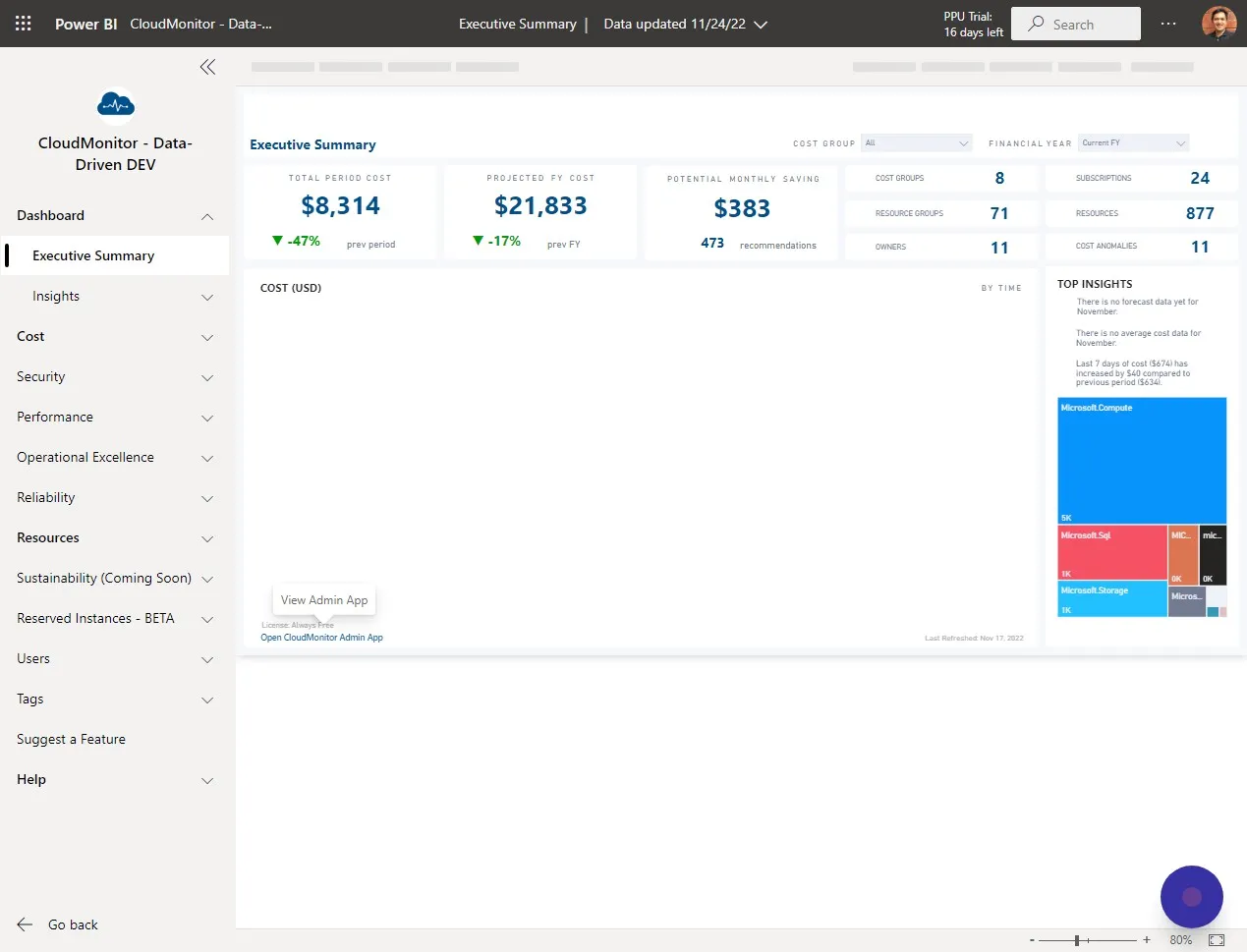The width and height of the screenshot is (1247, 952).
Task: Click the Owners value 11
Action: click(999, 248)
